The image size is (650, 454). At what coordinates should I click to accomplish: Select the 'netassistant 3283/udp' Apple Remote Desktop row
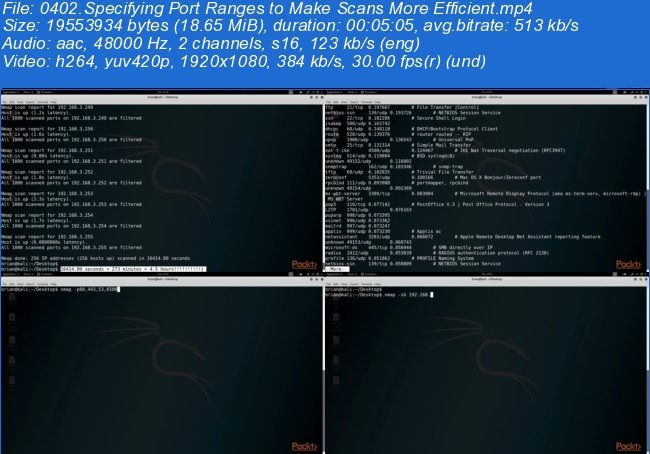click(463, 237)
